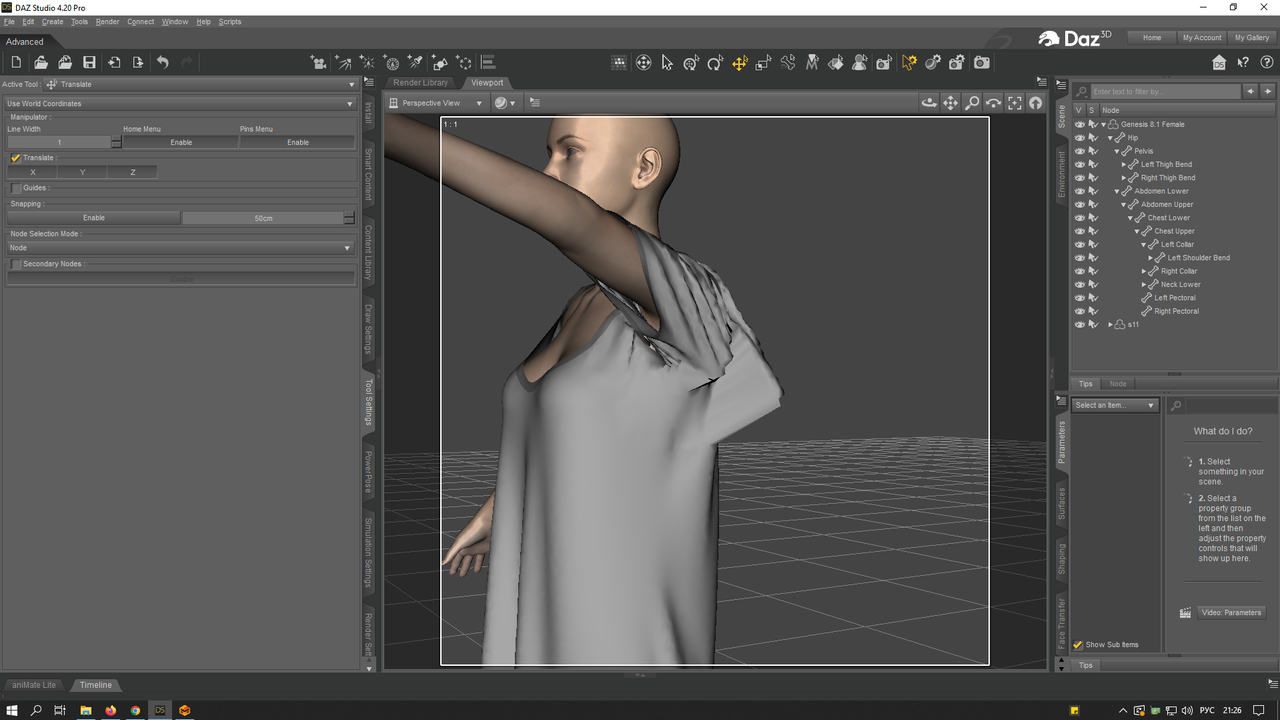Click the viewport Zoom magnifier icon

[972, 103]
